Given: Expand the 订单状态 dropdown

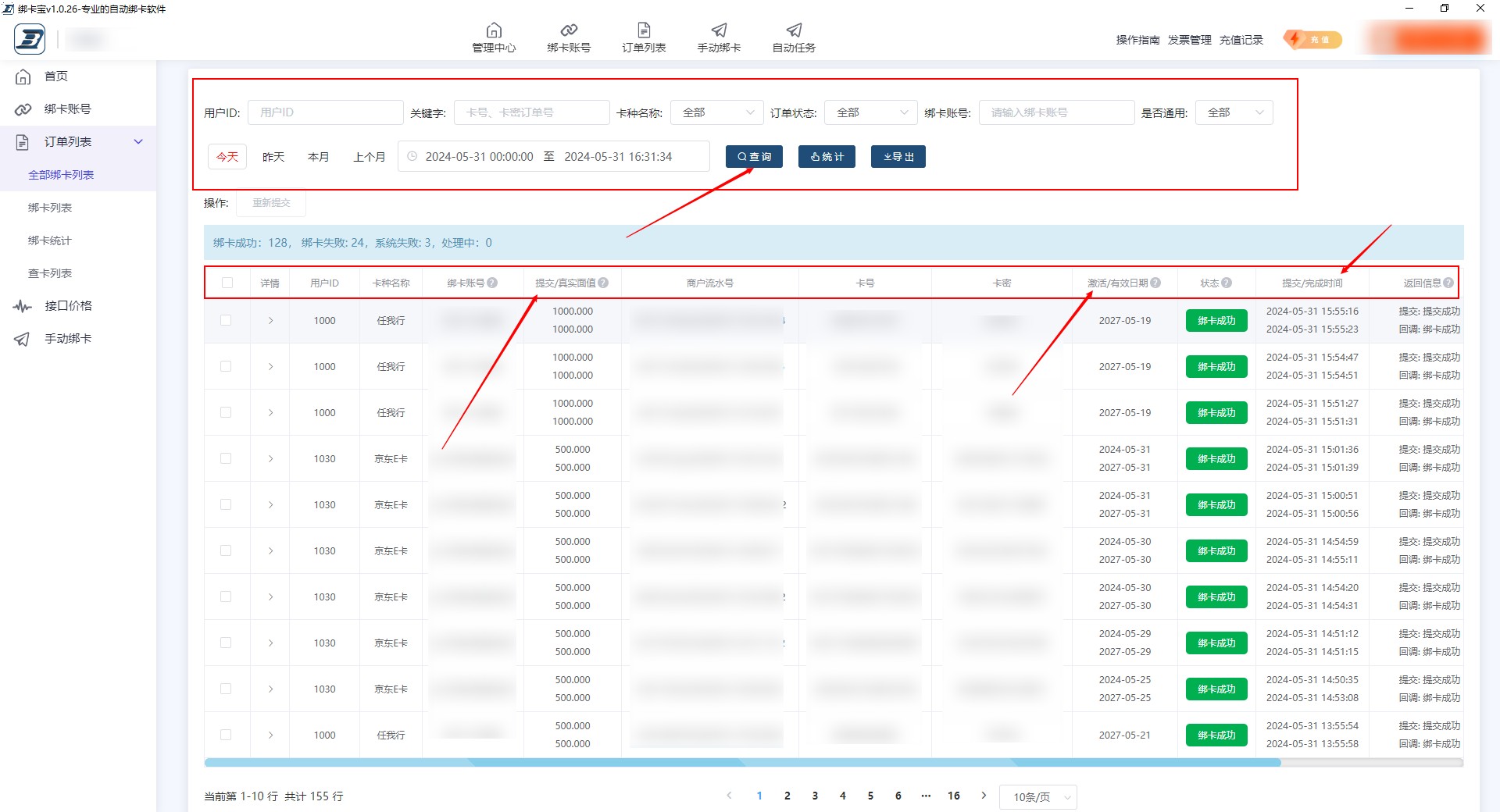Looking at the screenshot, I should coord(870,112).
